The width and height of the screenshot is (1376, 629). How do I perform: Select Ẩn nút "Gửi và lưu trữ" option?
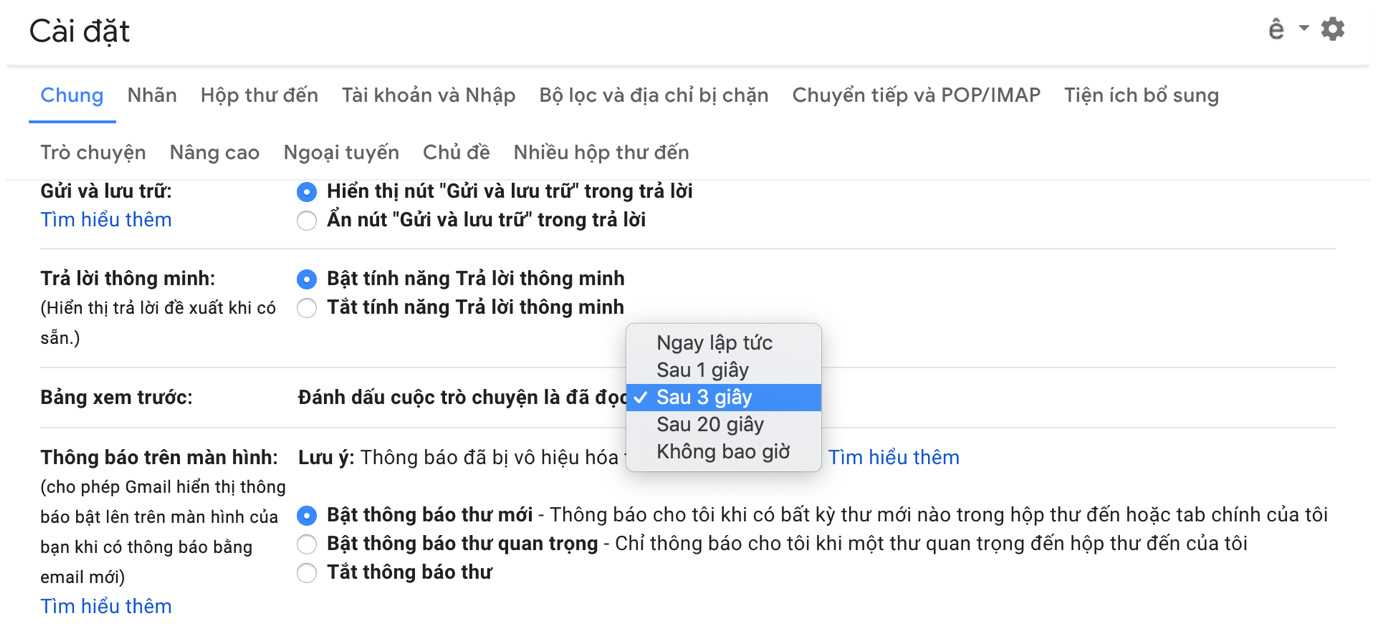[x=307, y=221]
